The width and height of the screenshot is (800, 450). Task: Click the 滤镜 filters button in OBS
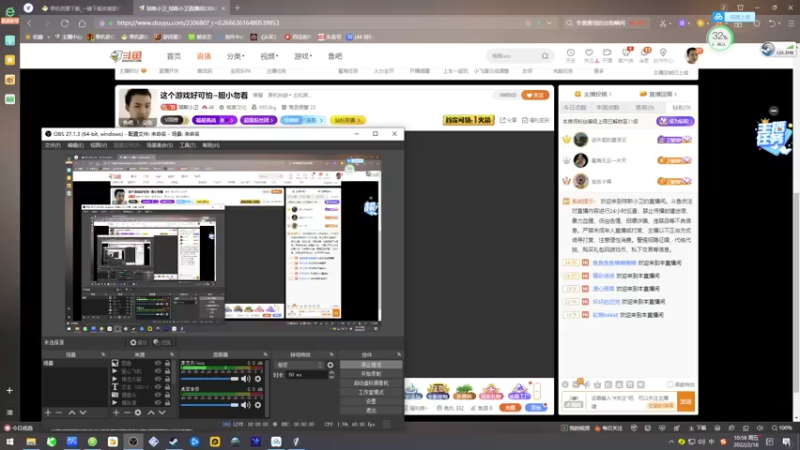click(x=162, y=342)
